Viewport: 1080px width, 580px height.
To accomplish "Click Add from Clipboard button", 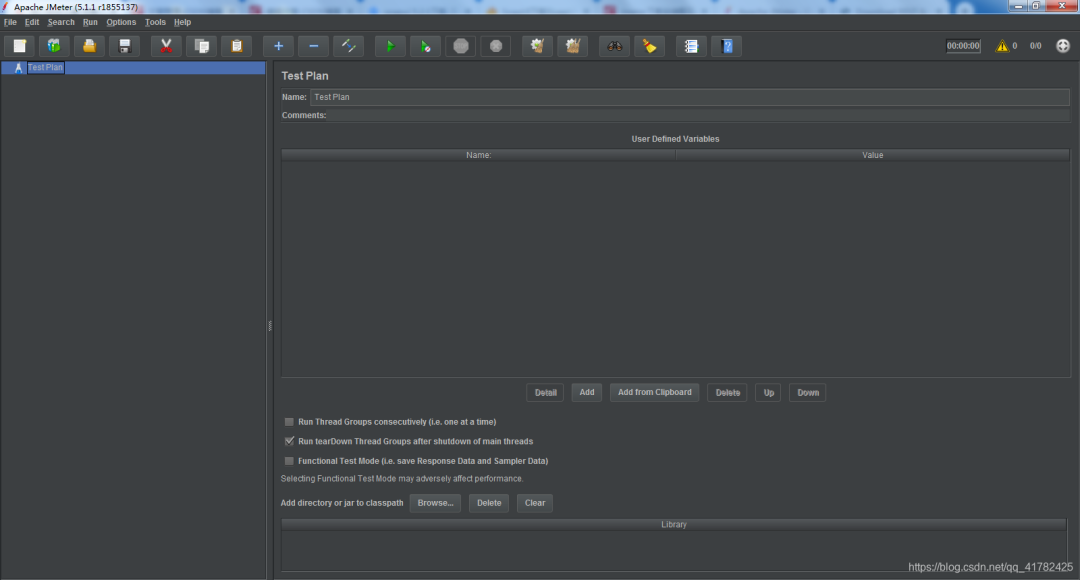I will [x=654, y=393].
